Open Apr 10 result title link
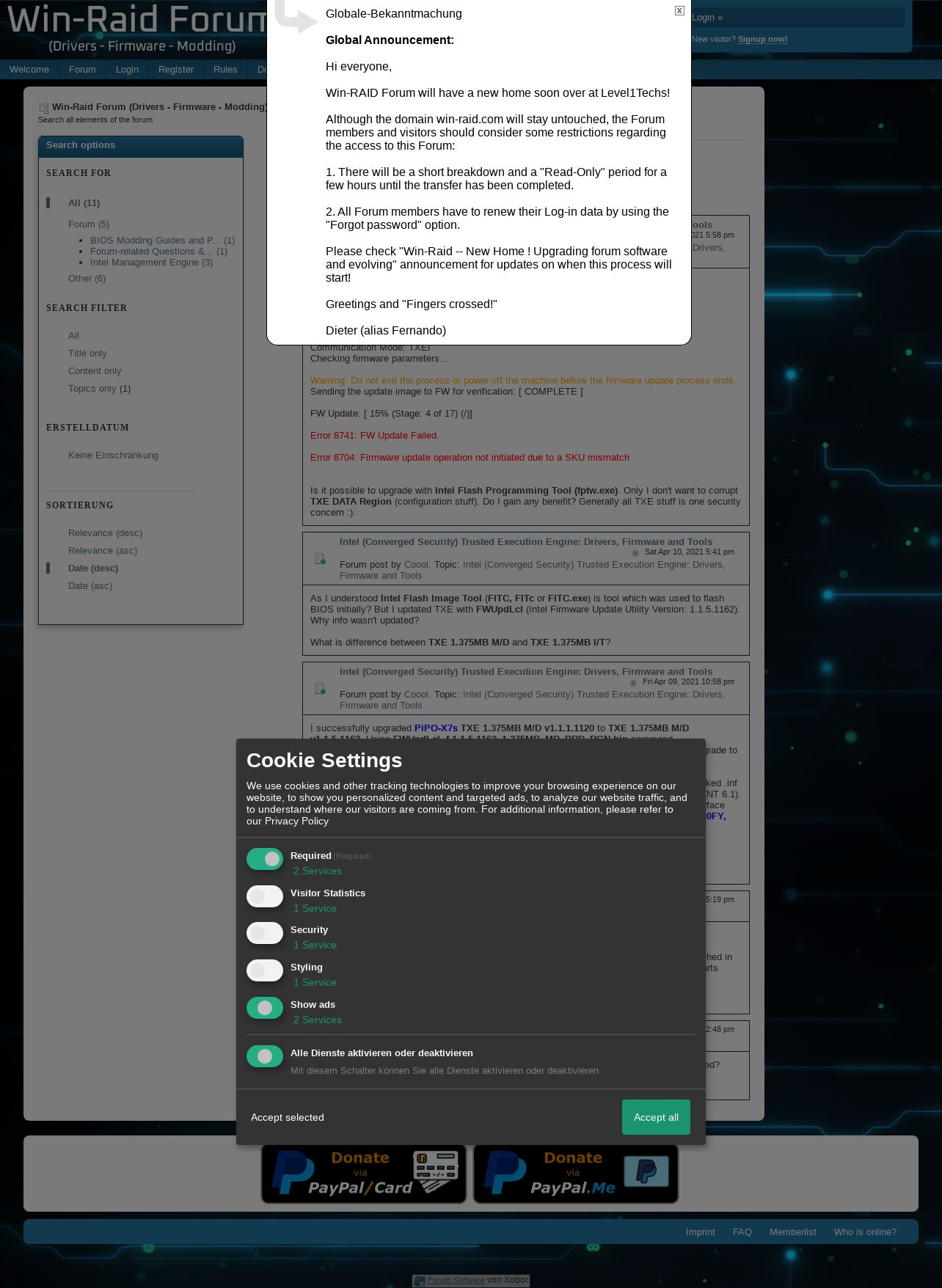 (525, 541)
